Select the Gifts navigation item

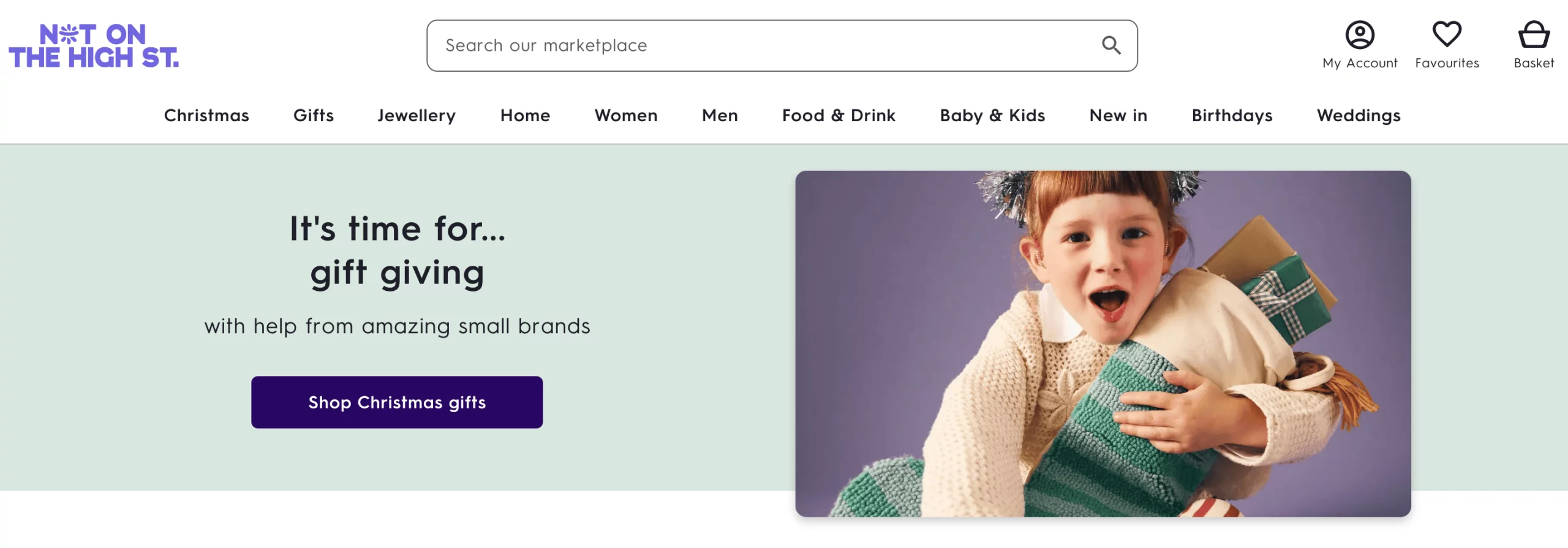click(314, 116)
